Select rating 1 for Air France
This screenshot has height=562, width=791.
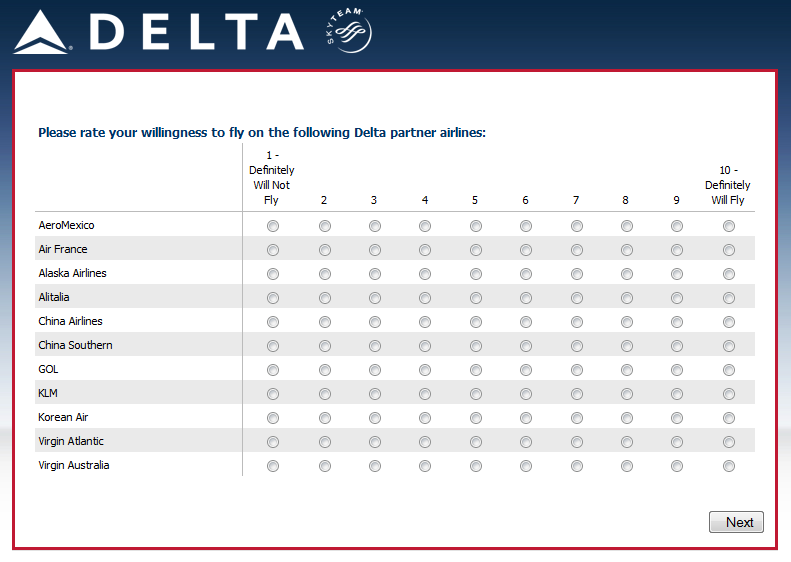point(273,250)
